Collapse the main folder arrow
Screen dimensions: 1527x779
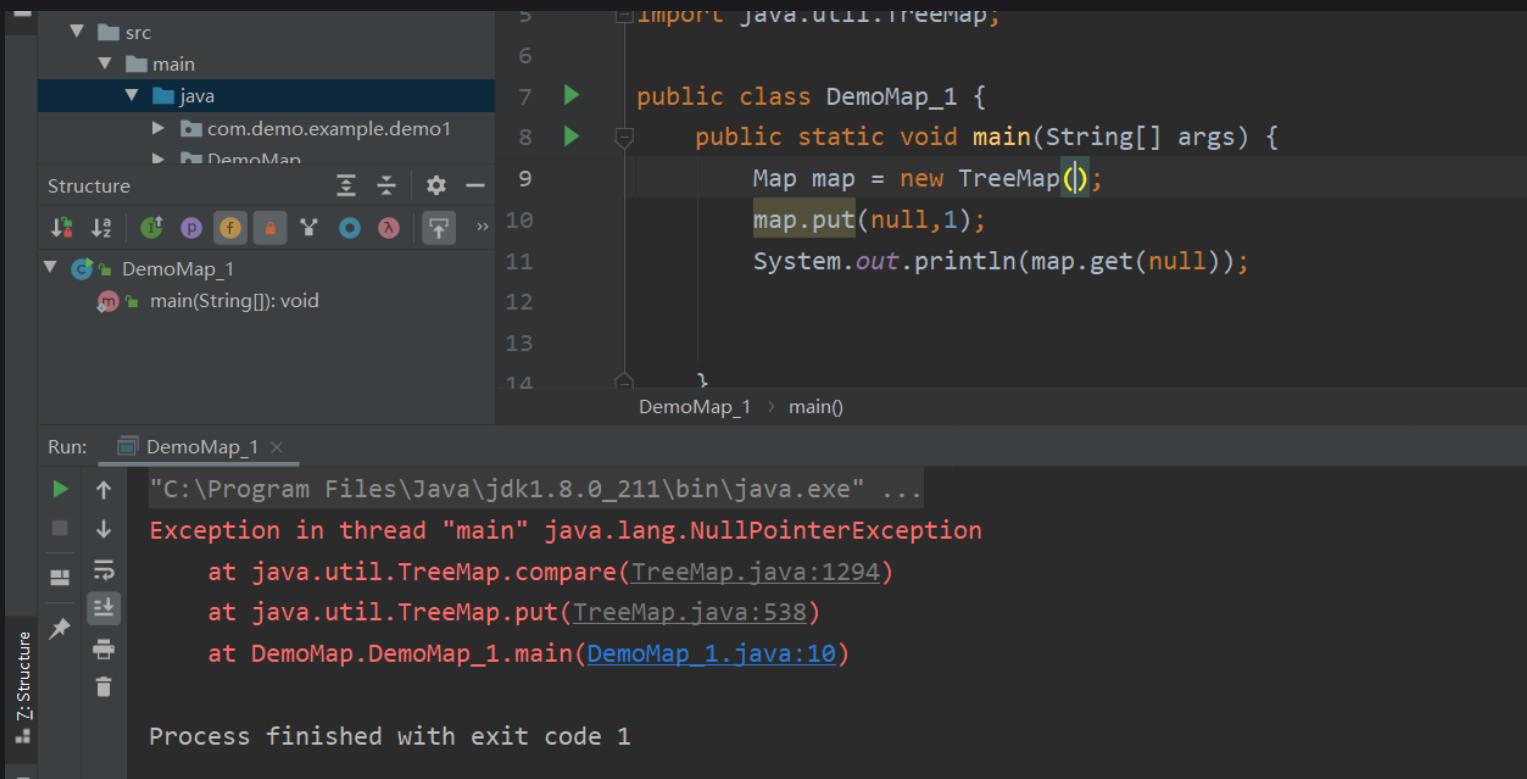105,64
